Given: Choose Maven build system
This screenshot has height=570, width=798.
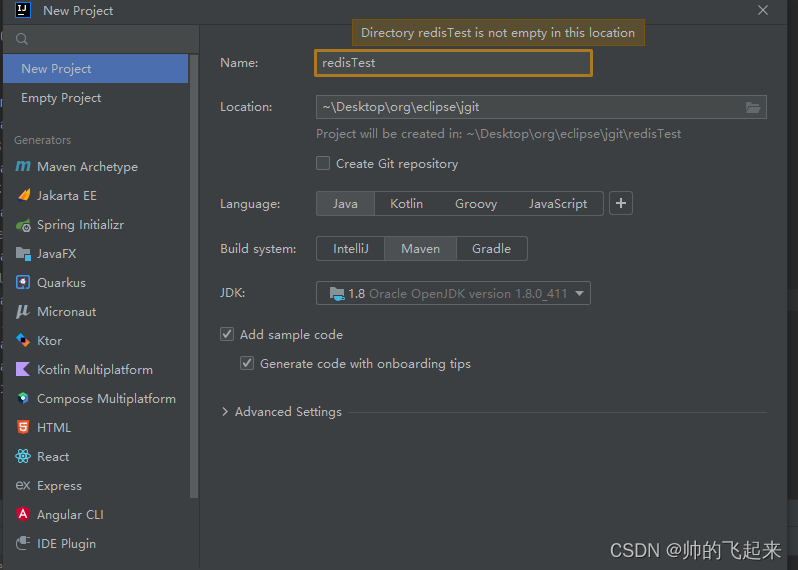Looking at the screenshot, I should point(420,249).
